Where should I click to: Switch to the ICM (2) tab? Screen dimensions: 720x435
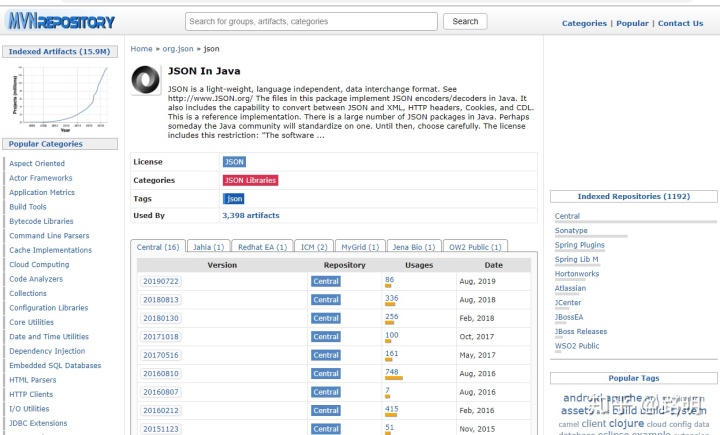[x=314, y=247]
